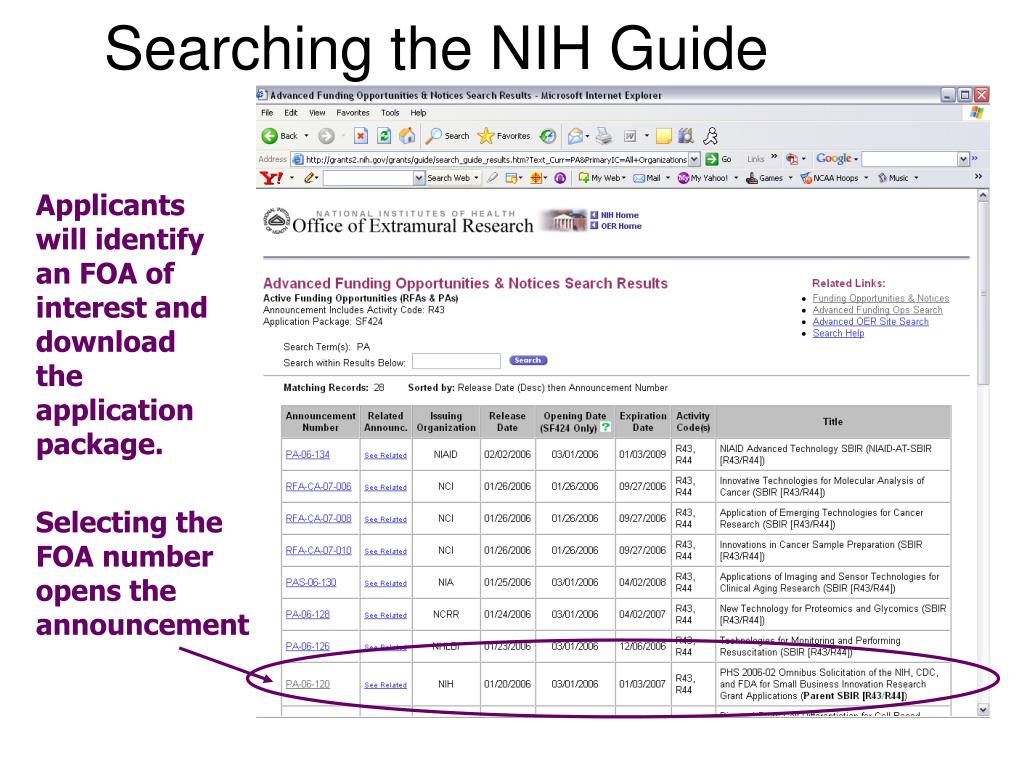Open the View menu
This screenshot has height=768, width=1024.
pyautogui.click(x=317, y=112)
